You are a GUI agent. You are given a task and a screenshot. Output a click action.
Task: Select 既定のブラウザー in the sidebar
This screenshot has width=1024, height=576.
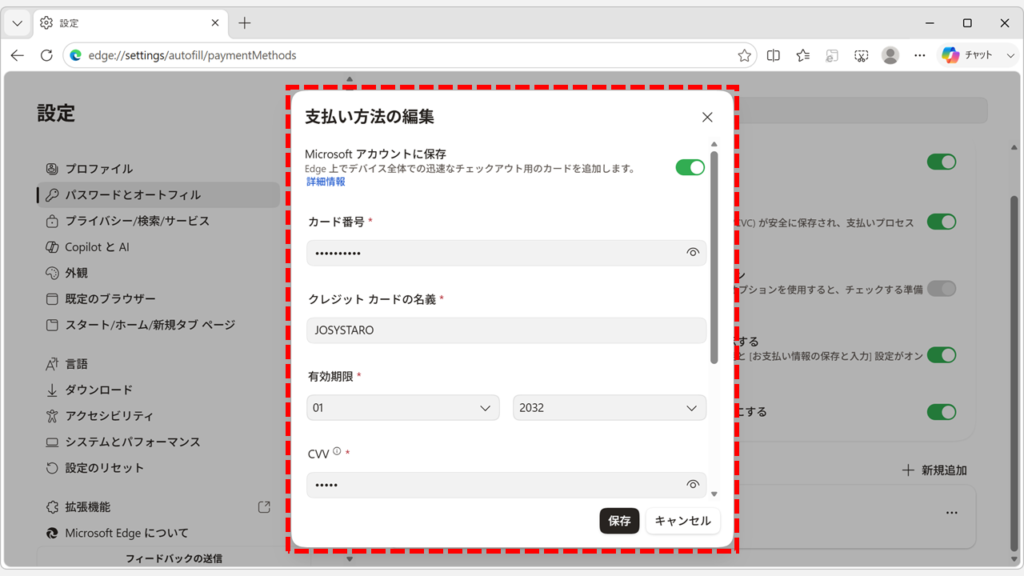[x=159, y=298]
